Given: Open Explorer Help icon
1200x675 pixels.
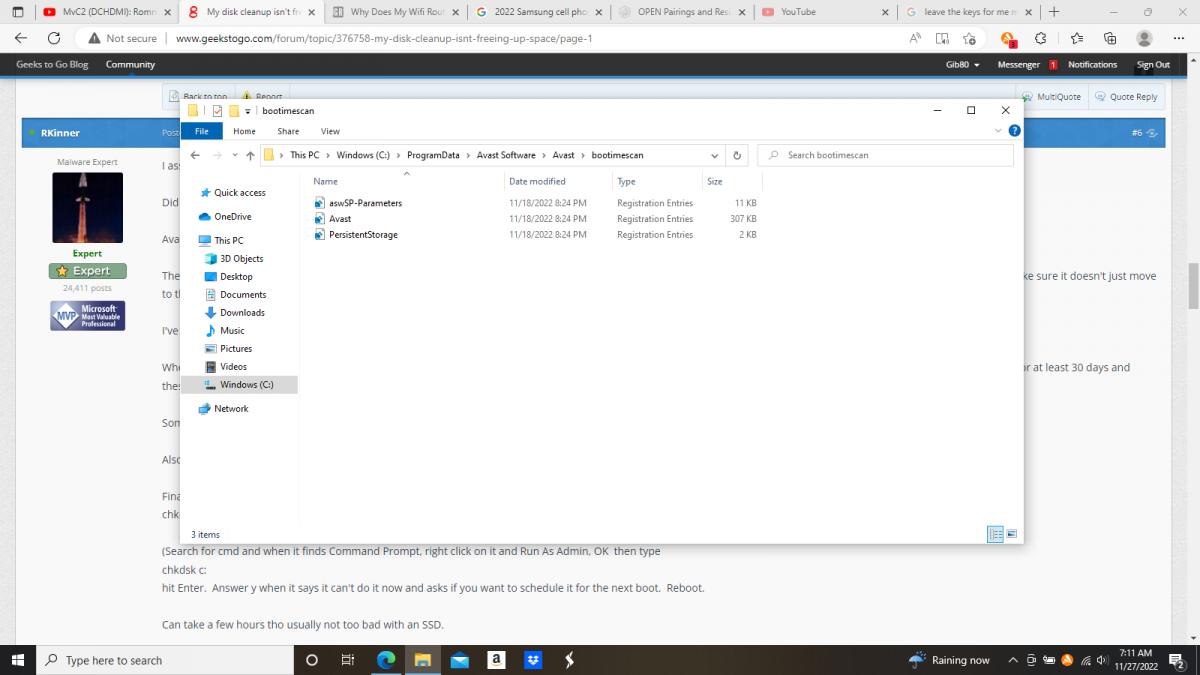Looking at the screenshot, I should 1014,131.
